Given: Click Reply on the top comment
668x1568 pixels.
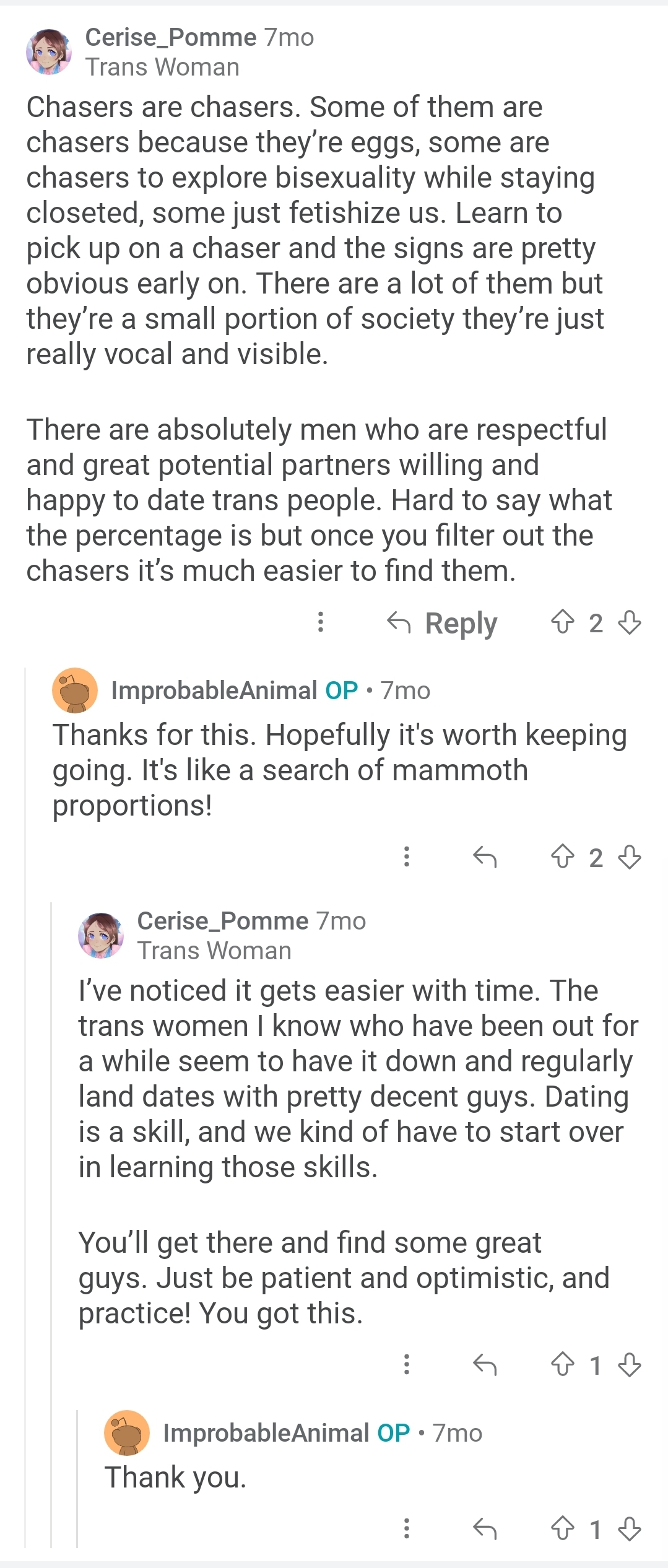Looking at the screenshot, I should tap(442, 623).
